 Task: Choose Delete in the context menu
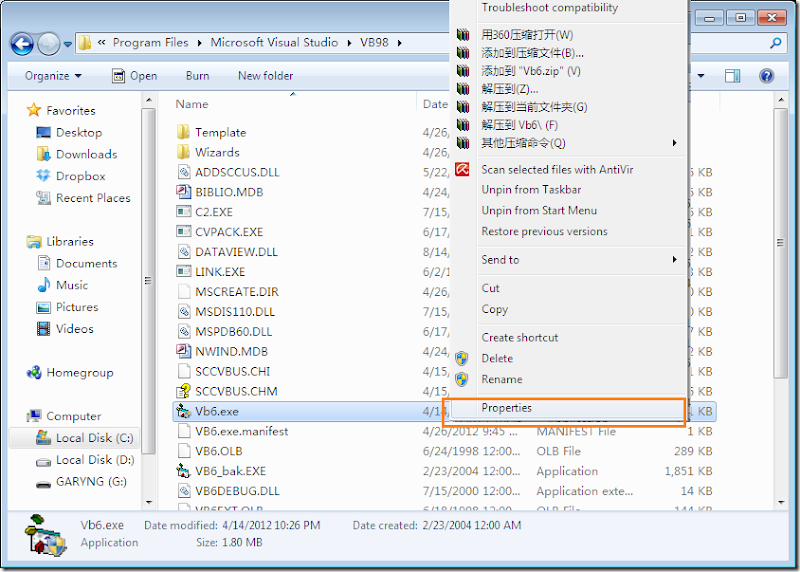497,359
